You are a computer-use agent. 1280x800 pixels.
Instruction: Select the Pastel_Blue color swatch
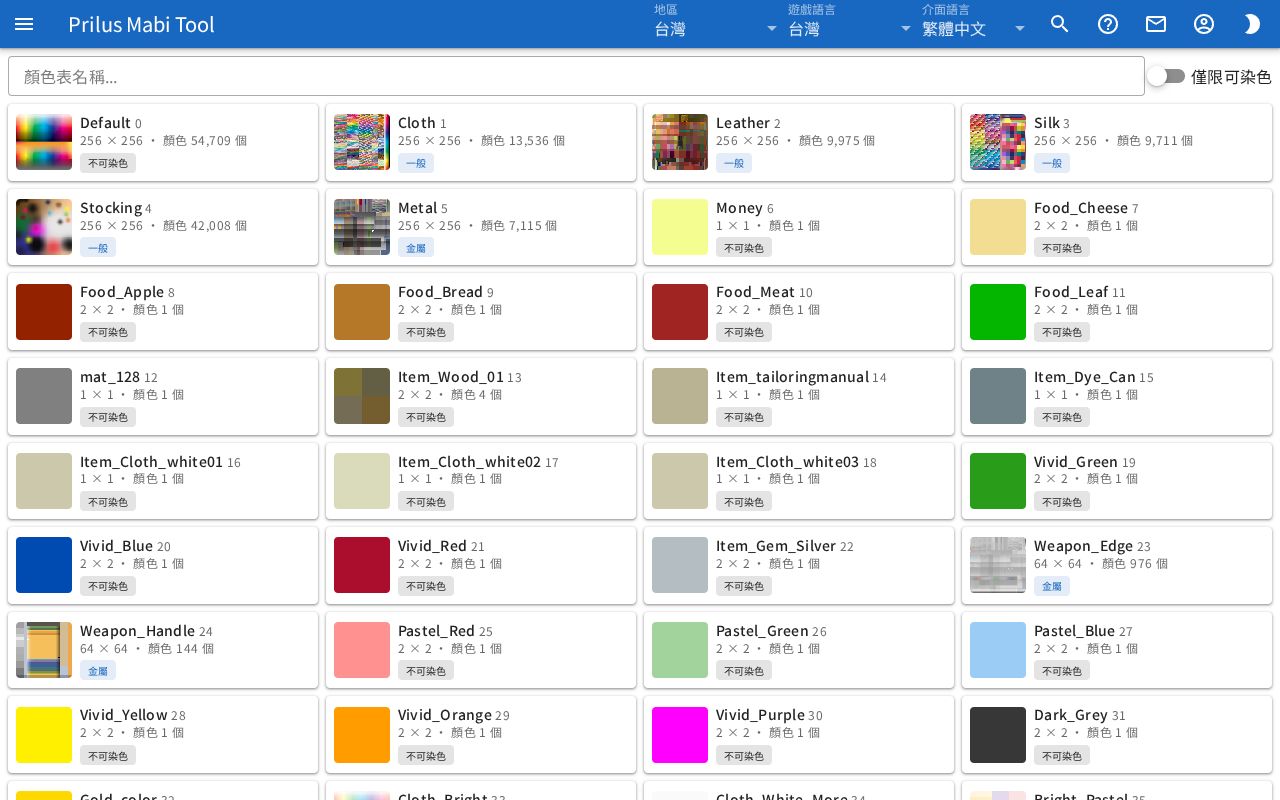pyautogui.click(x=998, y=650)
